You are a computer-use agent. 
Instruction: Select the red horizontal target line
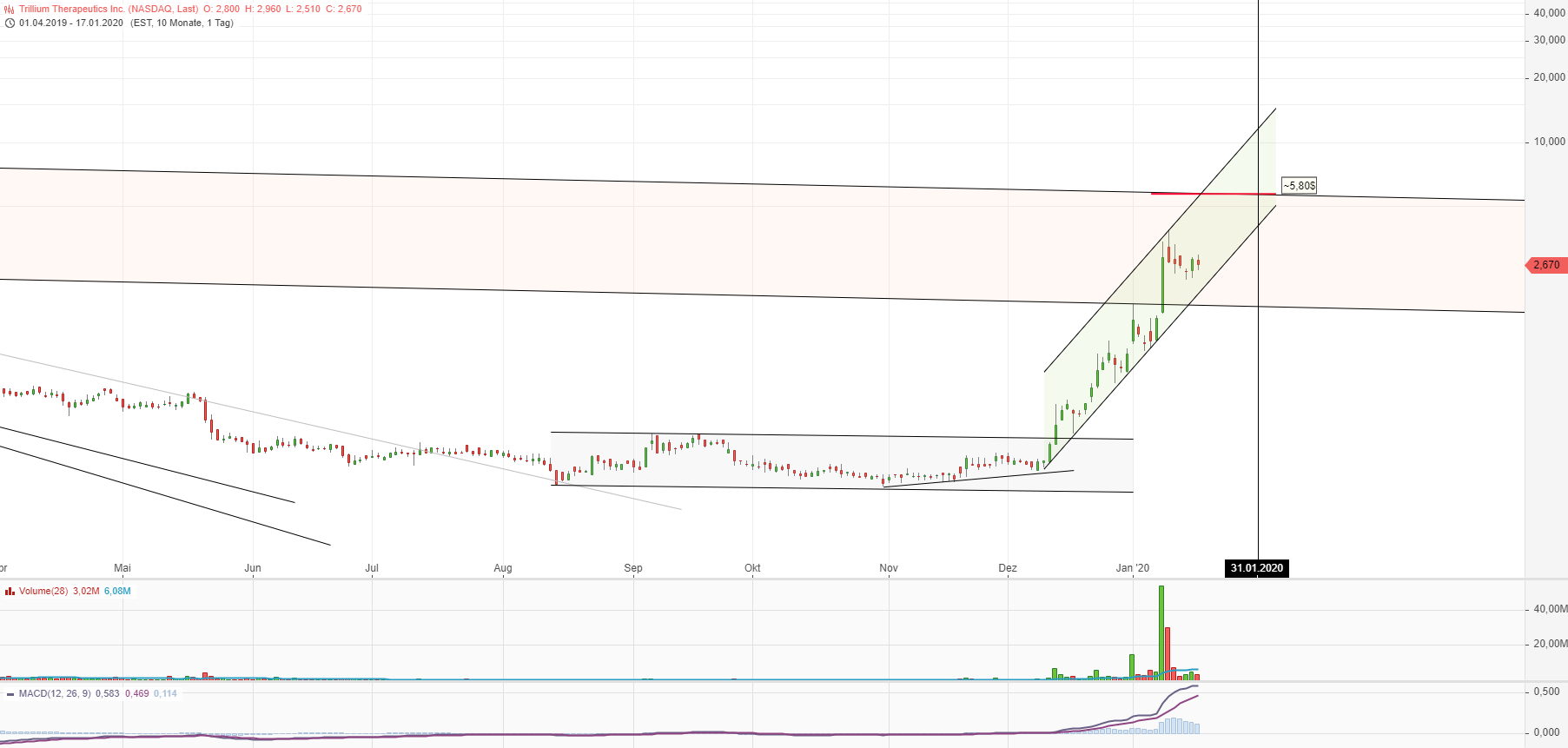[x=1212, y=194]
